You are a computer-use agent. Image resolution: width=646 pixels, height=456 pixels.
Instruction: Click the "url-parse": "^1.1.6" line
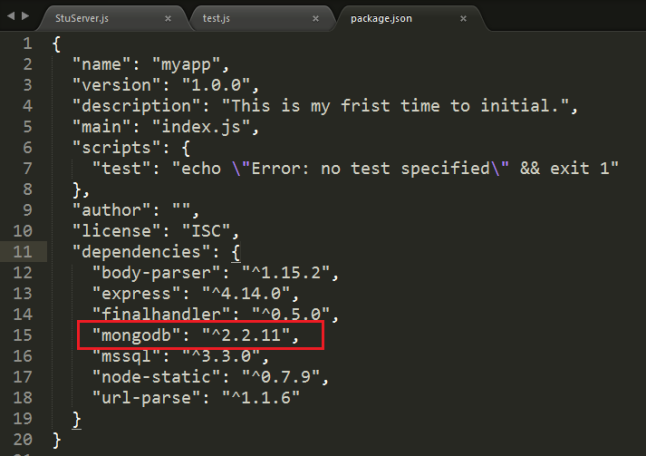coord(196,398)
